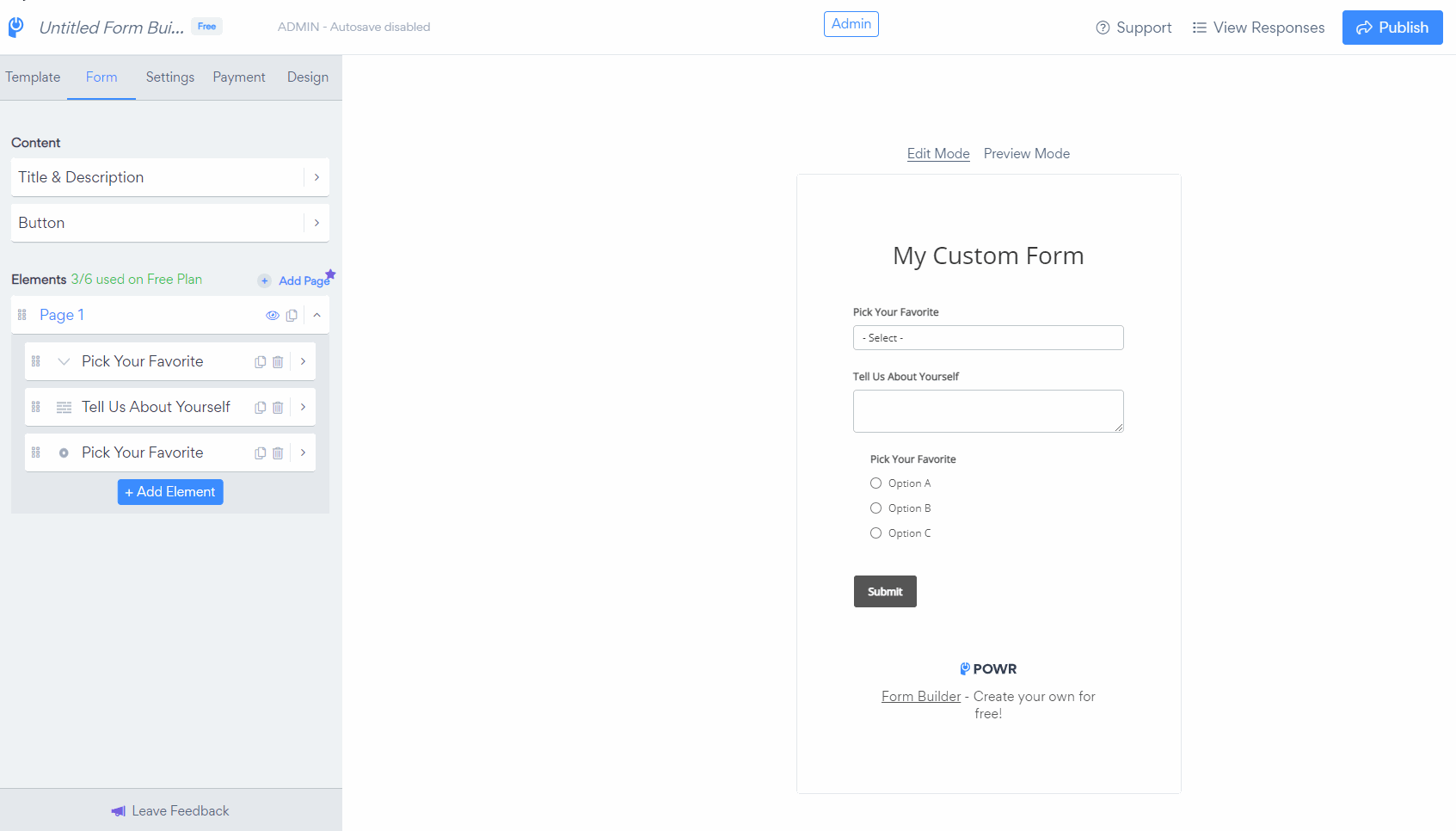Open the Button content section
Screen dimensions: 1456x831
pyautogui.click(x=170, y=223)
